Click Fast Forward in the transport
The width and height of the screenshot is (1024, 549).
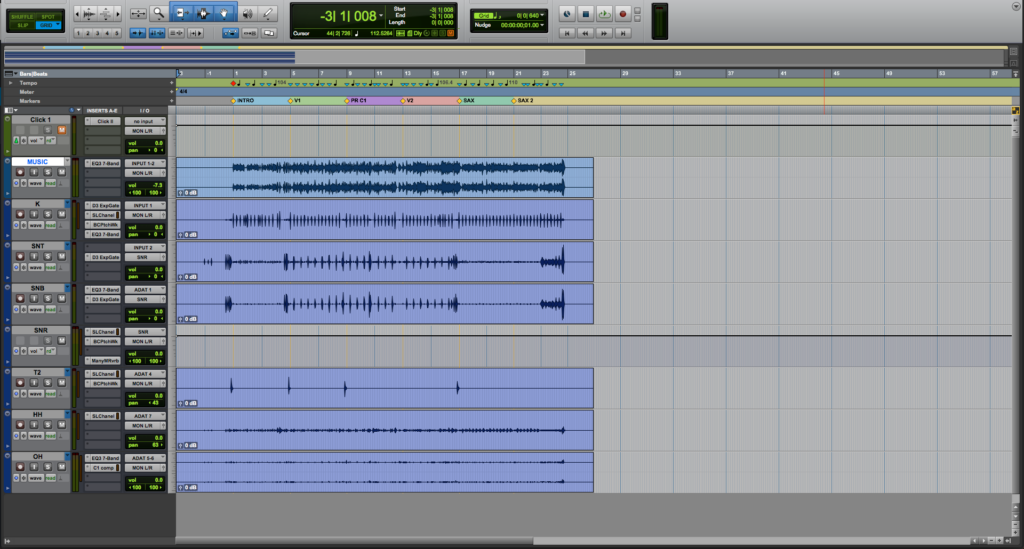pos(604,33)
